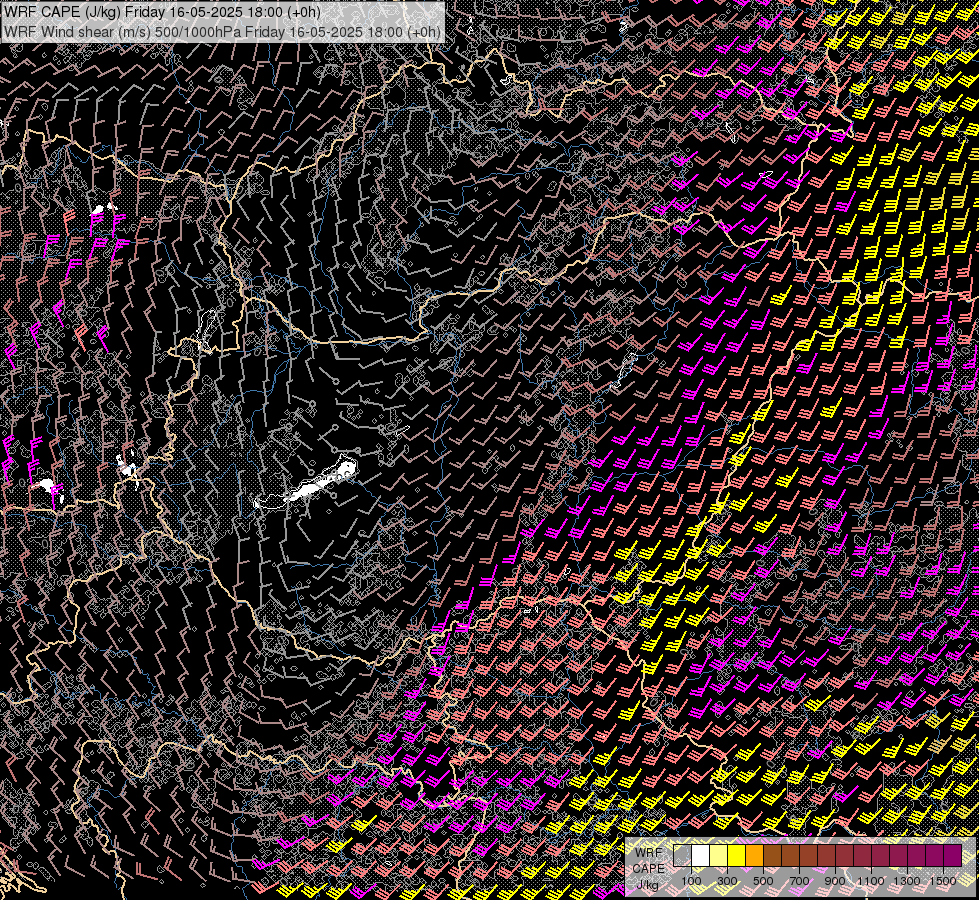This screenshot has width=979, height=900.
Task: Click the leftmost transparent CAPE legend swatch
Action: [x=682, y=856]
